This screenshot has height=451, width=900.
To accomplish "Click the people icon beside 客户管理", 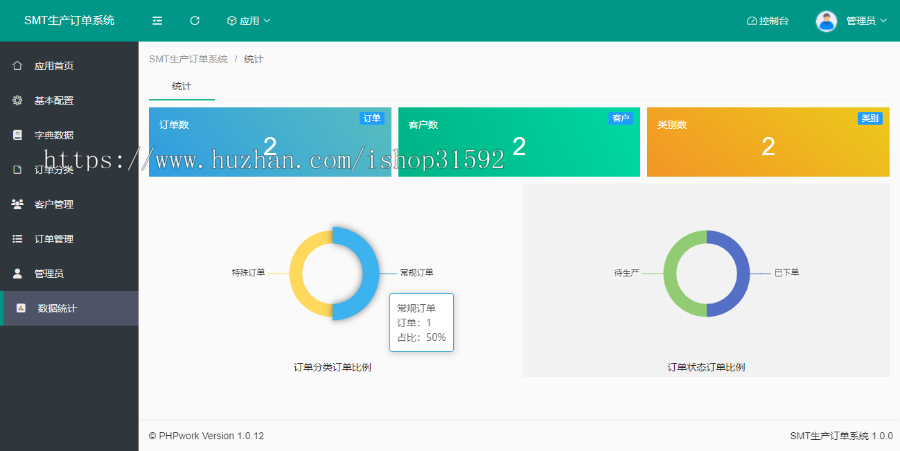I will (x=17, y=204).
